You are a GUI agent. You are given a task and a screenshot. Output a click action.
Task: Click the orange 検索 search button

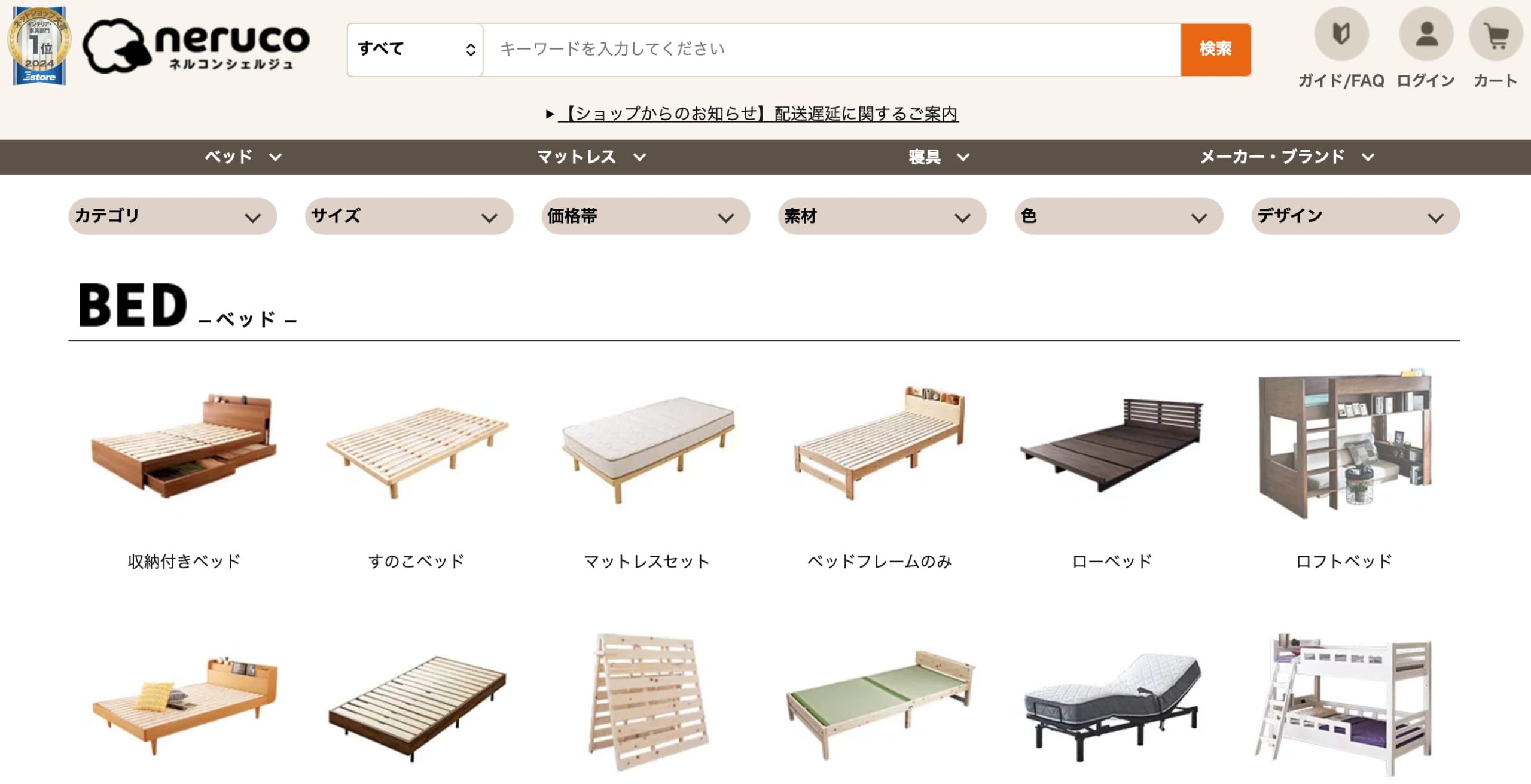1215,50
